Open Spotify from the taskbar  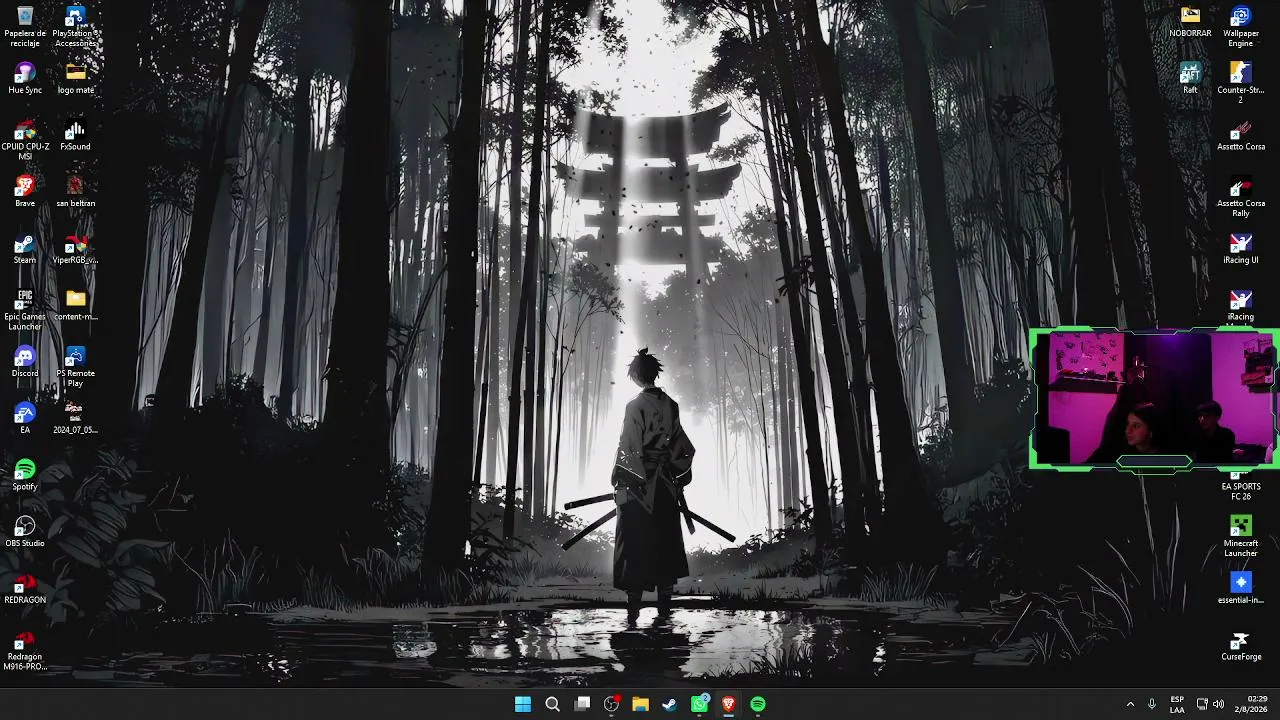point(757,704)
